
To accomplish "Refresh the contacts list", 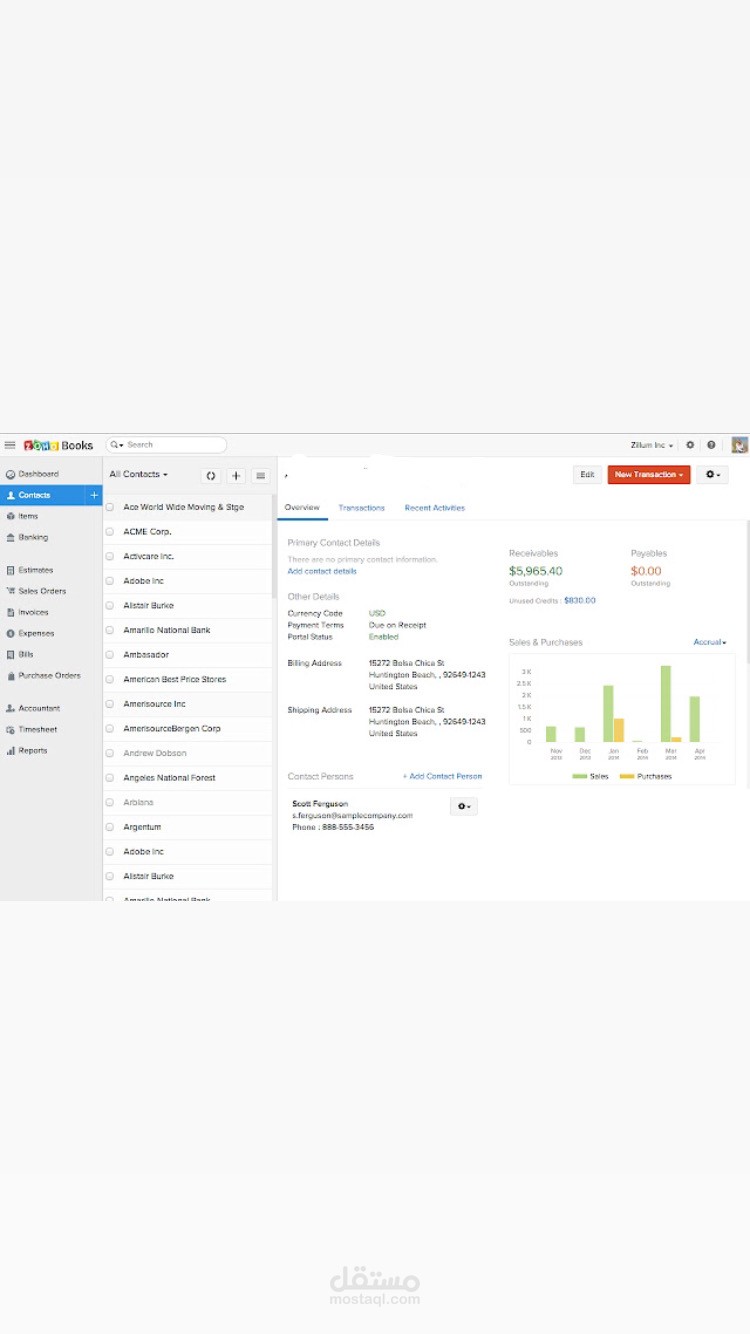I will [211, 476].
